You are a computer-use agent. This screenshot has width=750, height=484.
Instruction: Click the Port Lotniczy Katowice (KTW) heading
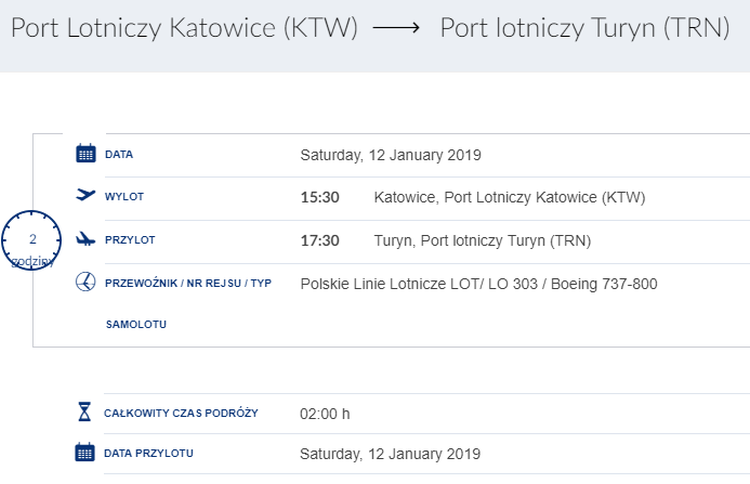(x=184, y=28)
